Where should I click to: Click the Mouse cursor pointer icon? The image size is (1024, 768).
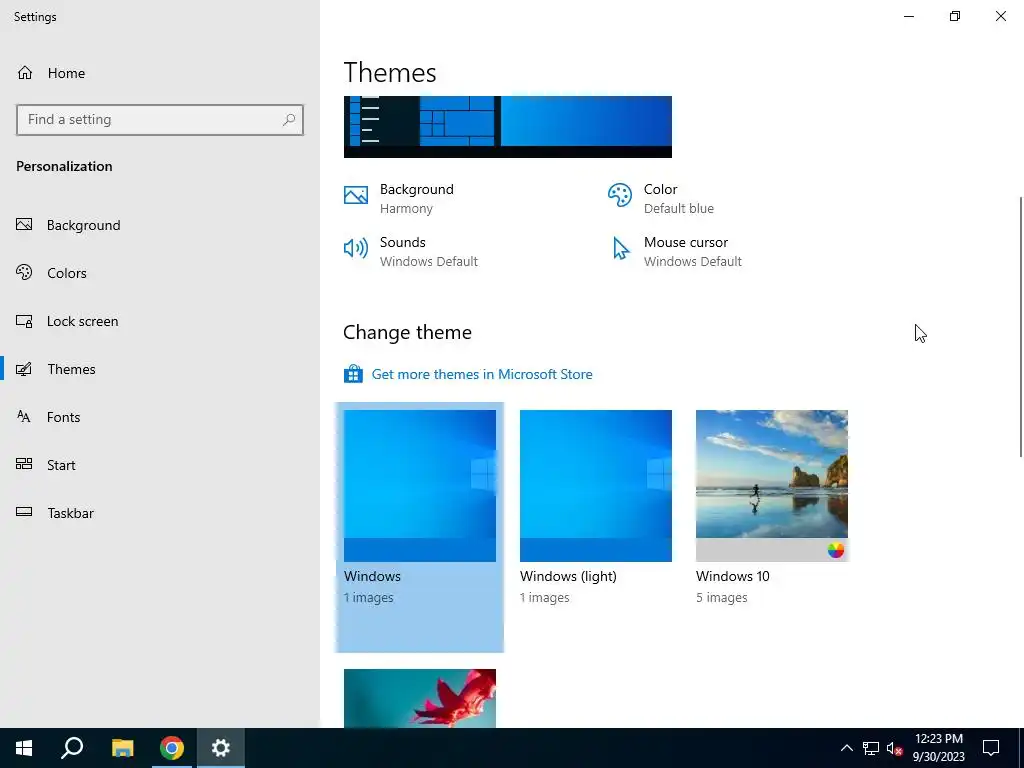[x=620, y=249]
